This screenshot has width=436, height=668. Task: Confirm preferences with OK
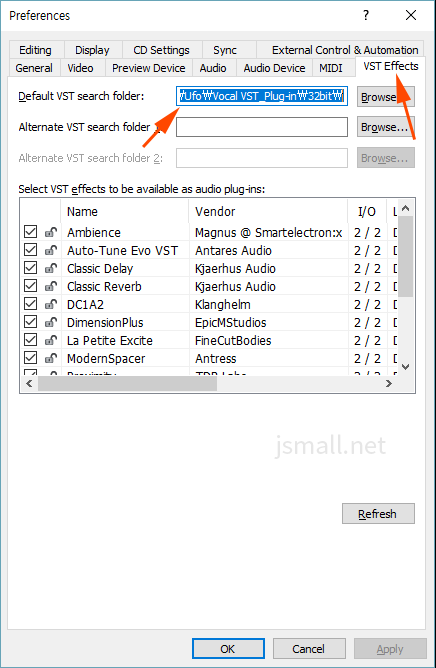tap(228, 649)
